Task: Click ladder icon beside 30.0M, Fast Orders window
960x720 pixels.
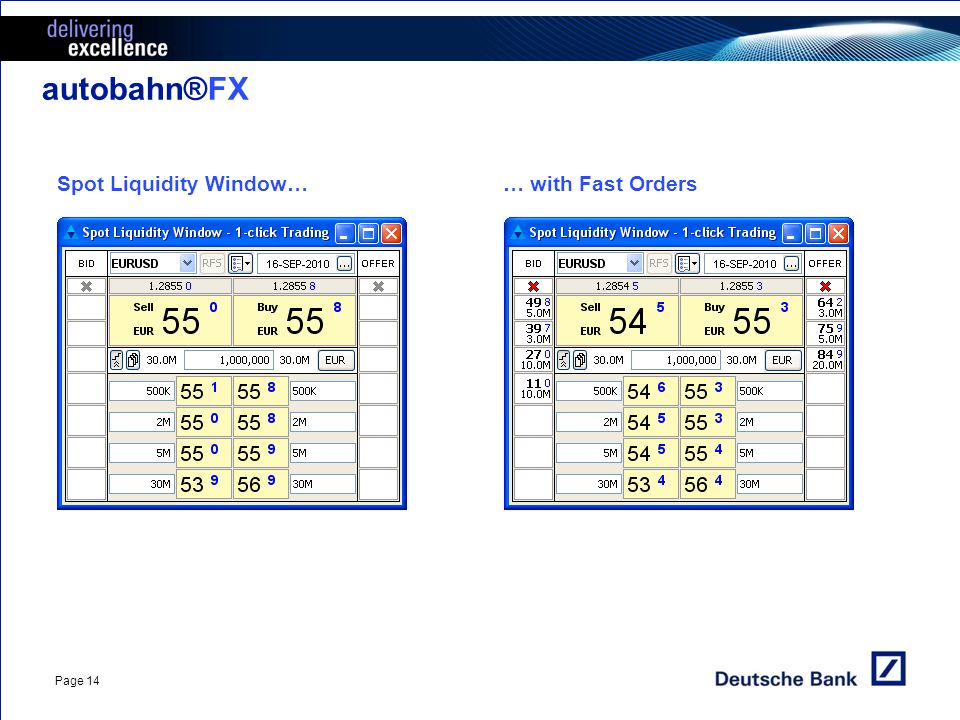Action: click(x=564, y=360)
